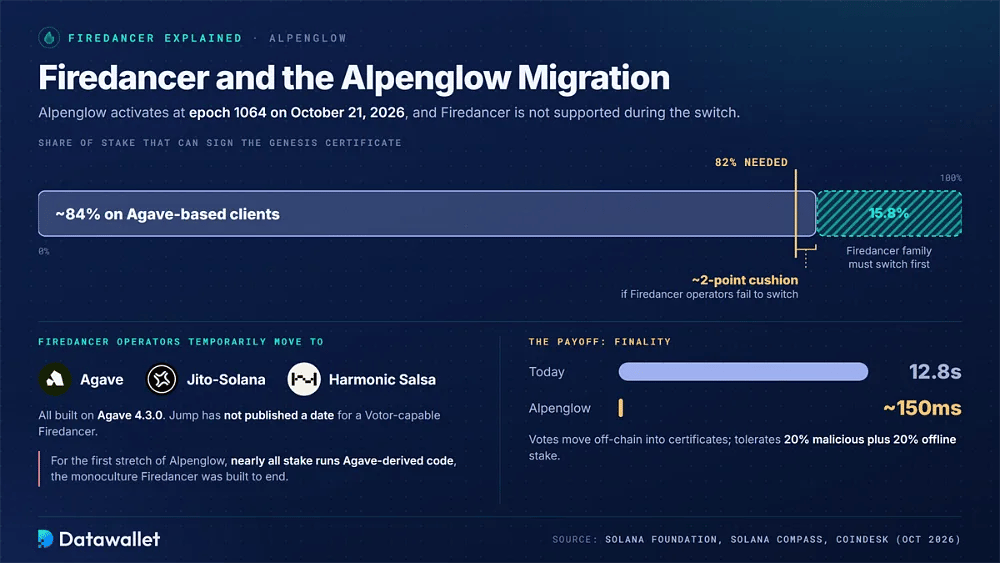Click the '0%' axis label

click(x=44, y=251)
